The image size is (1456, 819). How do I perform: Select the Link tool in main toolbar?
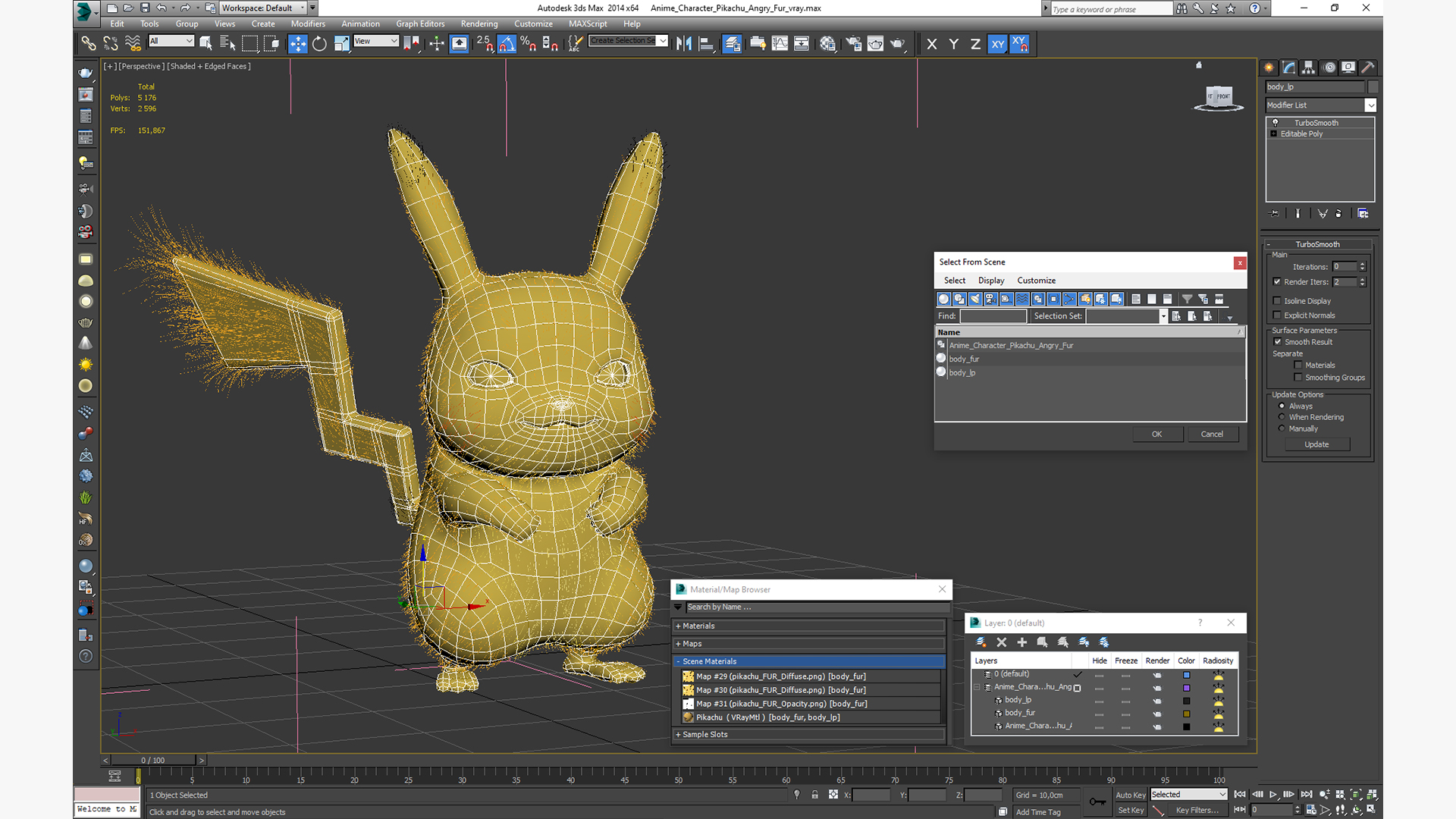coord(89,44)
